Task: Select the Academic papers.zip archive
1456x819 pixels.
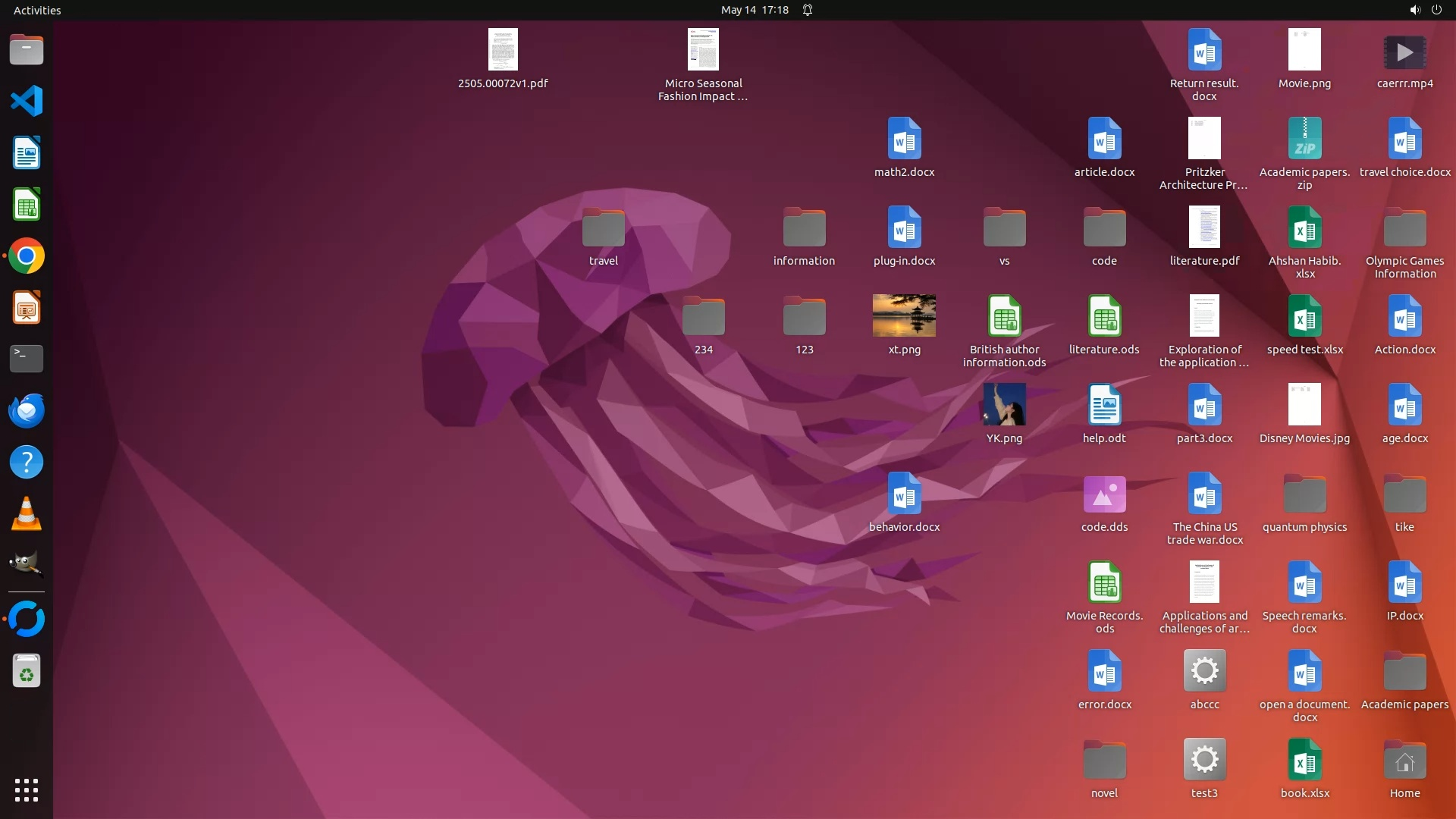Action: pyautogui.click(x=1304, y=139)
